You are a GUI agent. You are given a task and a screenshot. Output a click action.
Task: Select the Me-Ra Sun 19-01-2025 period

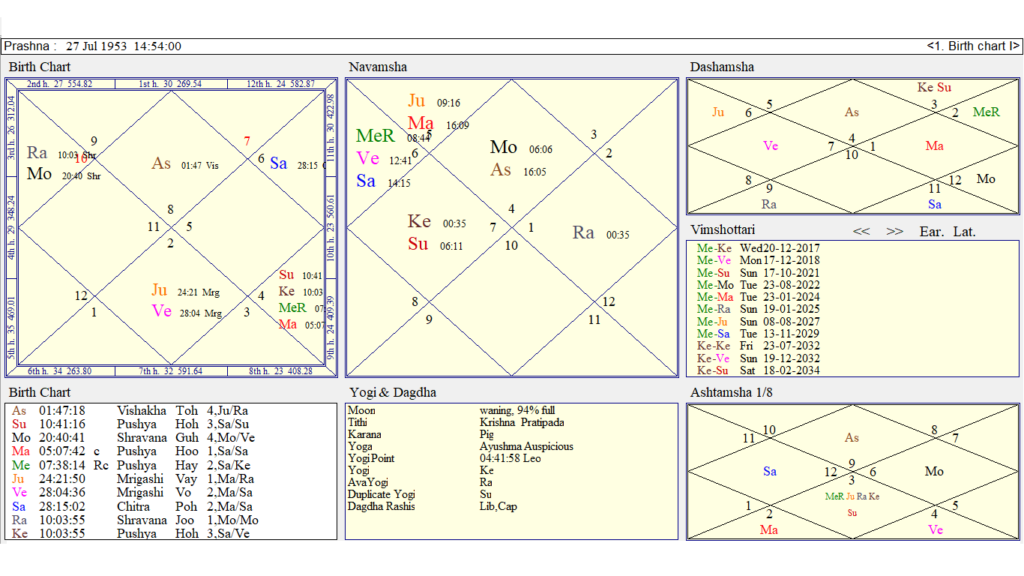758,309
